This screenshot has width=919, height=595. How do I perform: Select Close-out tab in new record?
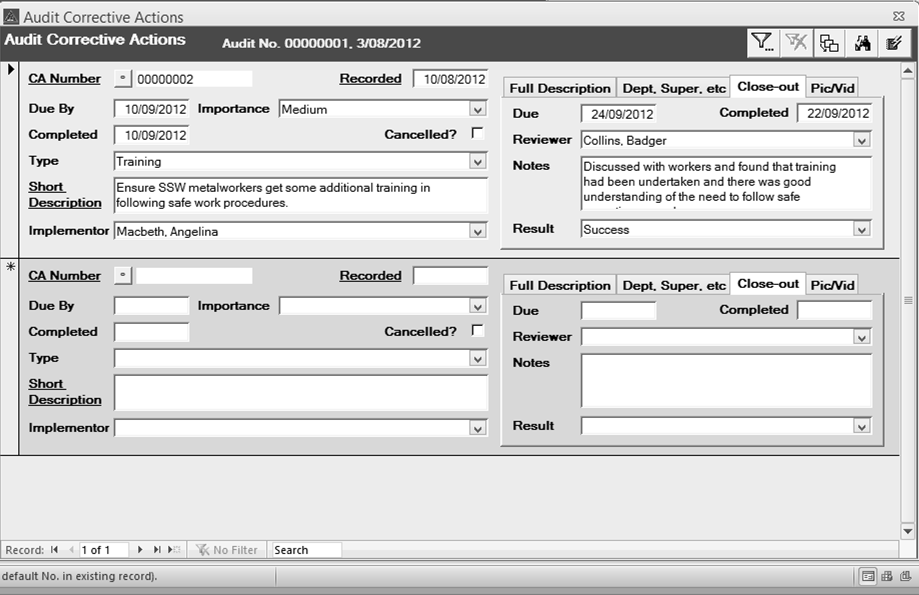[x=768, y=284]
